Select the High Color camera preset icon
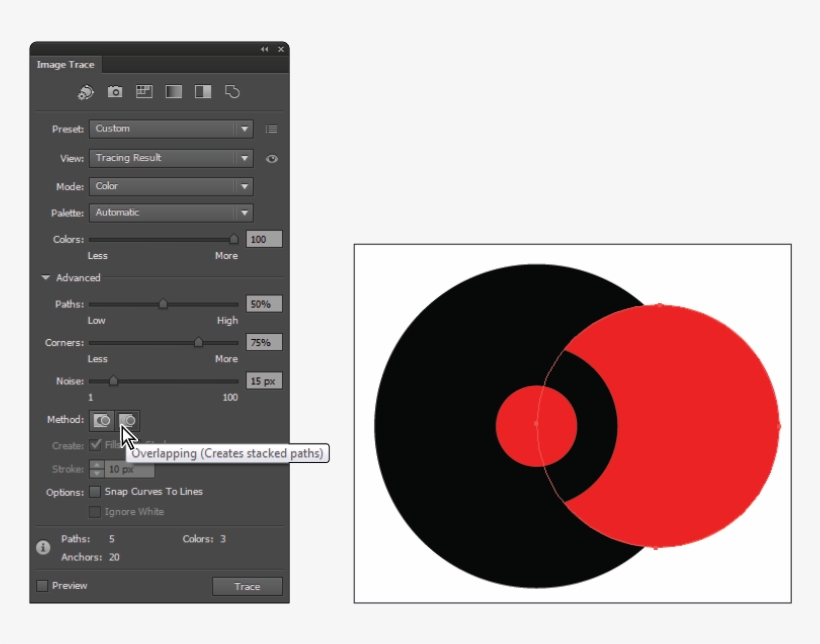This screenshot has width=820, height=644. (x=115, y=92)
